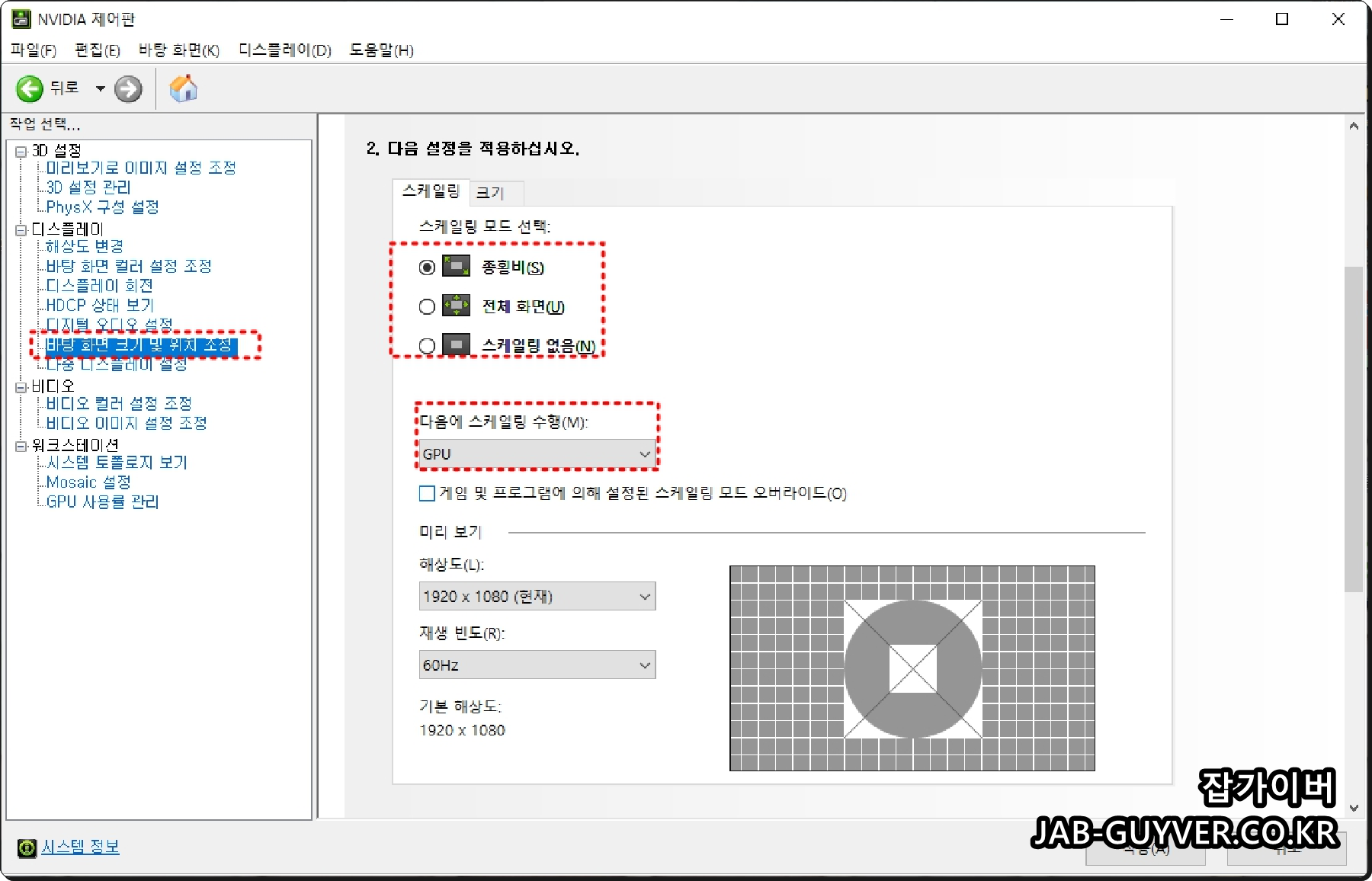The image size is (1372, 881).
Task: Collapse the 디스플레이 tree node
Action: point(21,229)
